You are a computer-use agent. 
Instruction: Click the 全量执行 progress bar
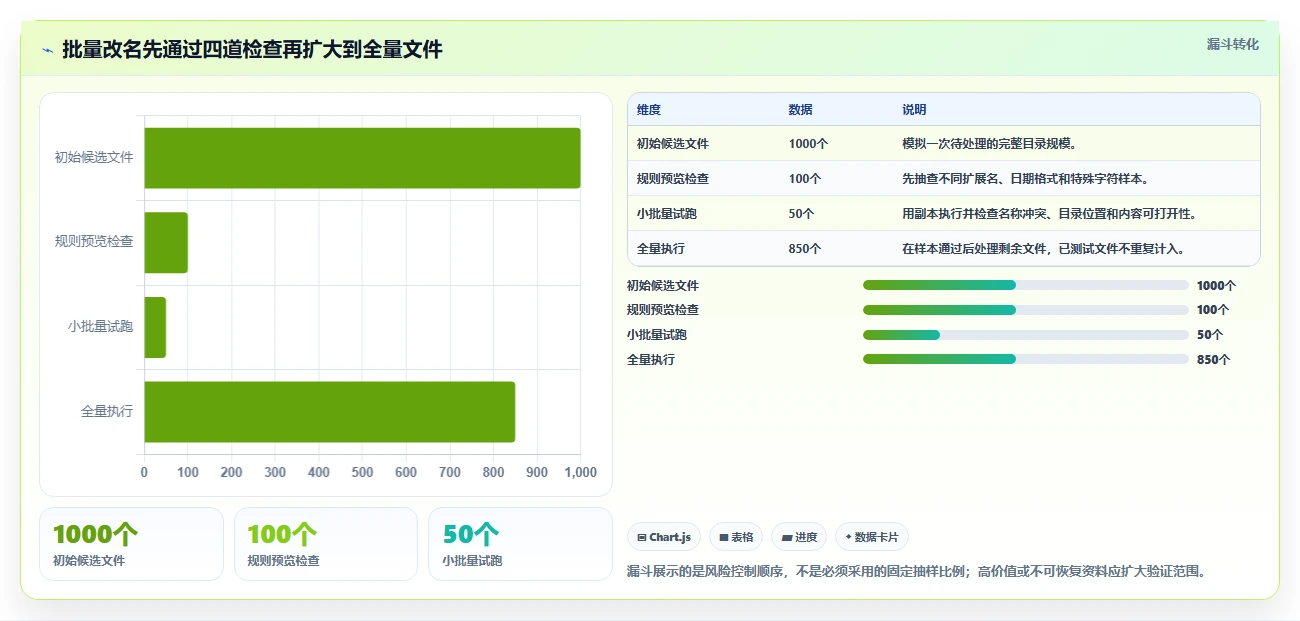tap(1026, 359)
